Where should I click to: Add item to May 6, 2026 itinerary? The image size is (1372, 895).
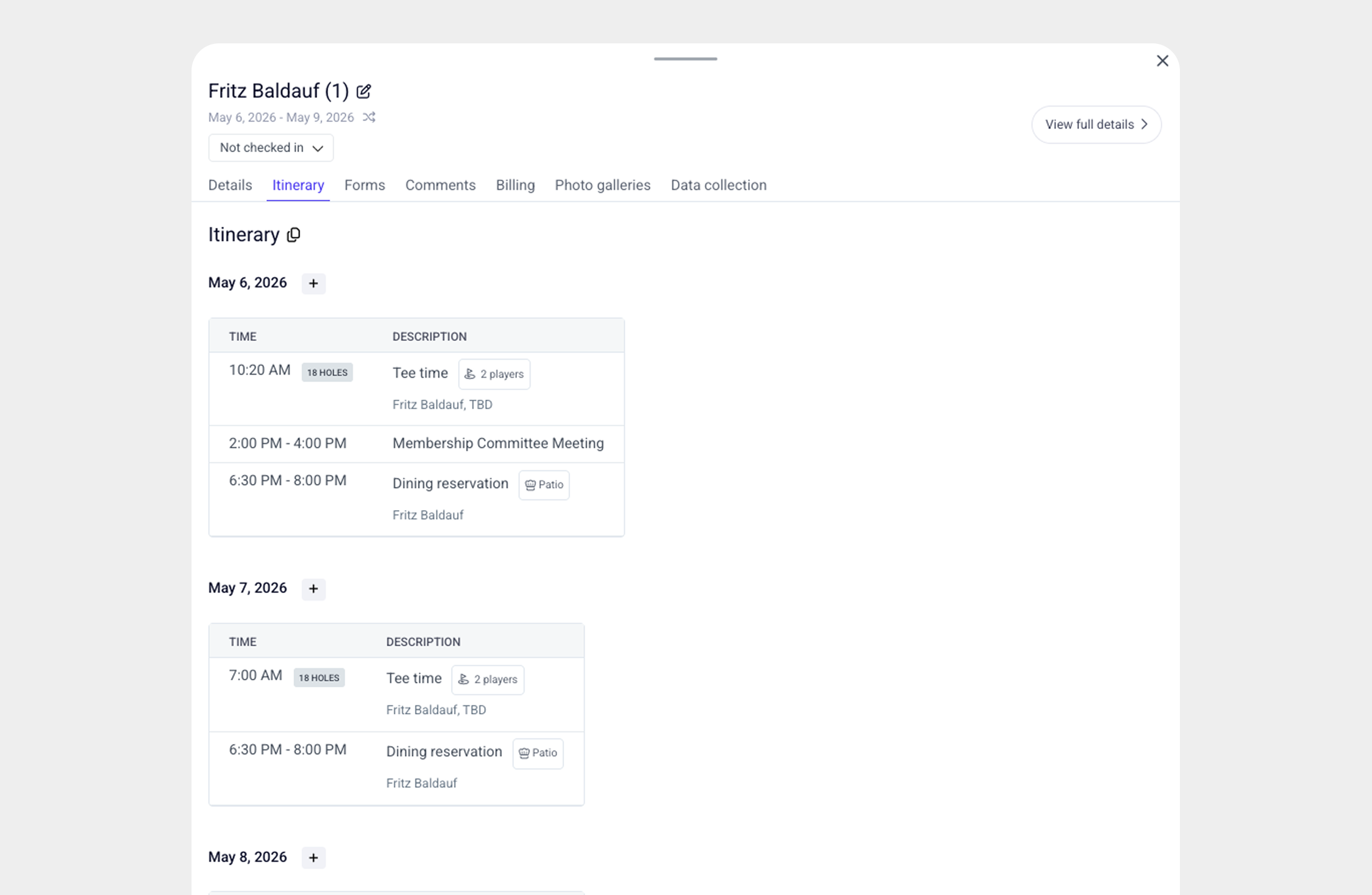(313, 283)
